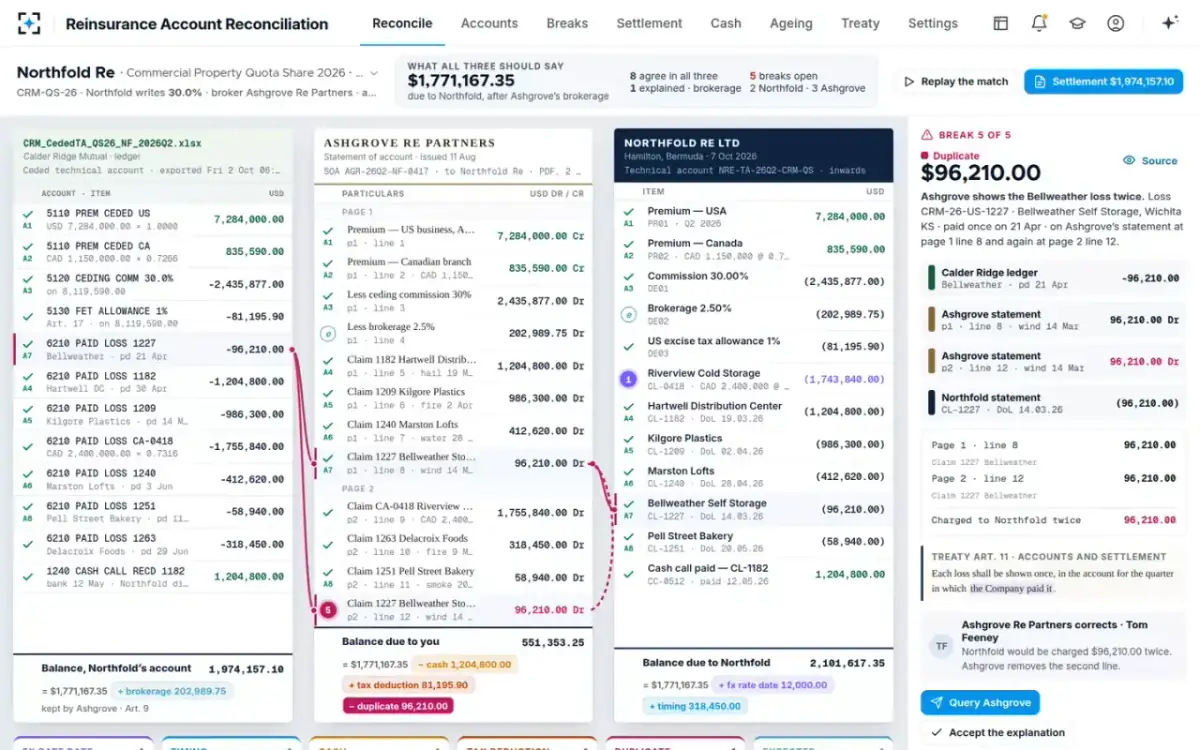
Task: Click the explained circle icon beside Brokerage 2.50%
Action: 628,314
